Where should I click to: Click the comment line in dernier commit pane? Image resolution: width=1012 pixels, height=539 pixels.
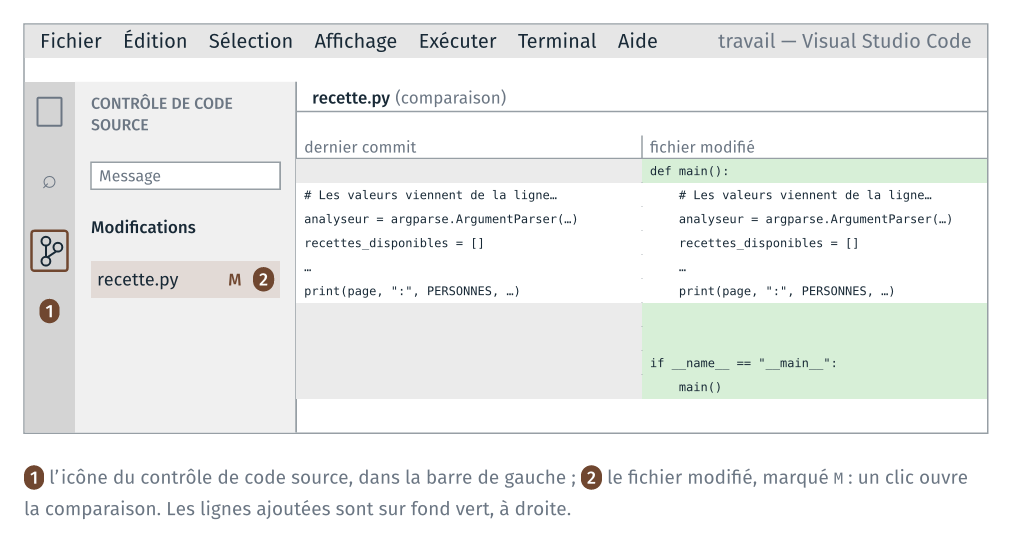[x=430, y=195]
